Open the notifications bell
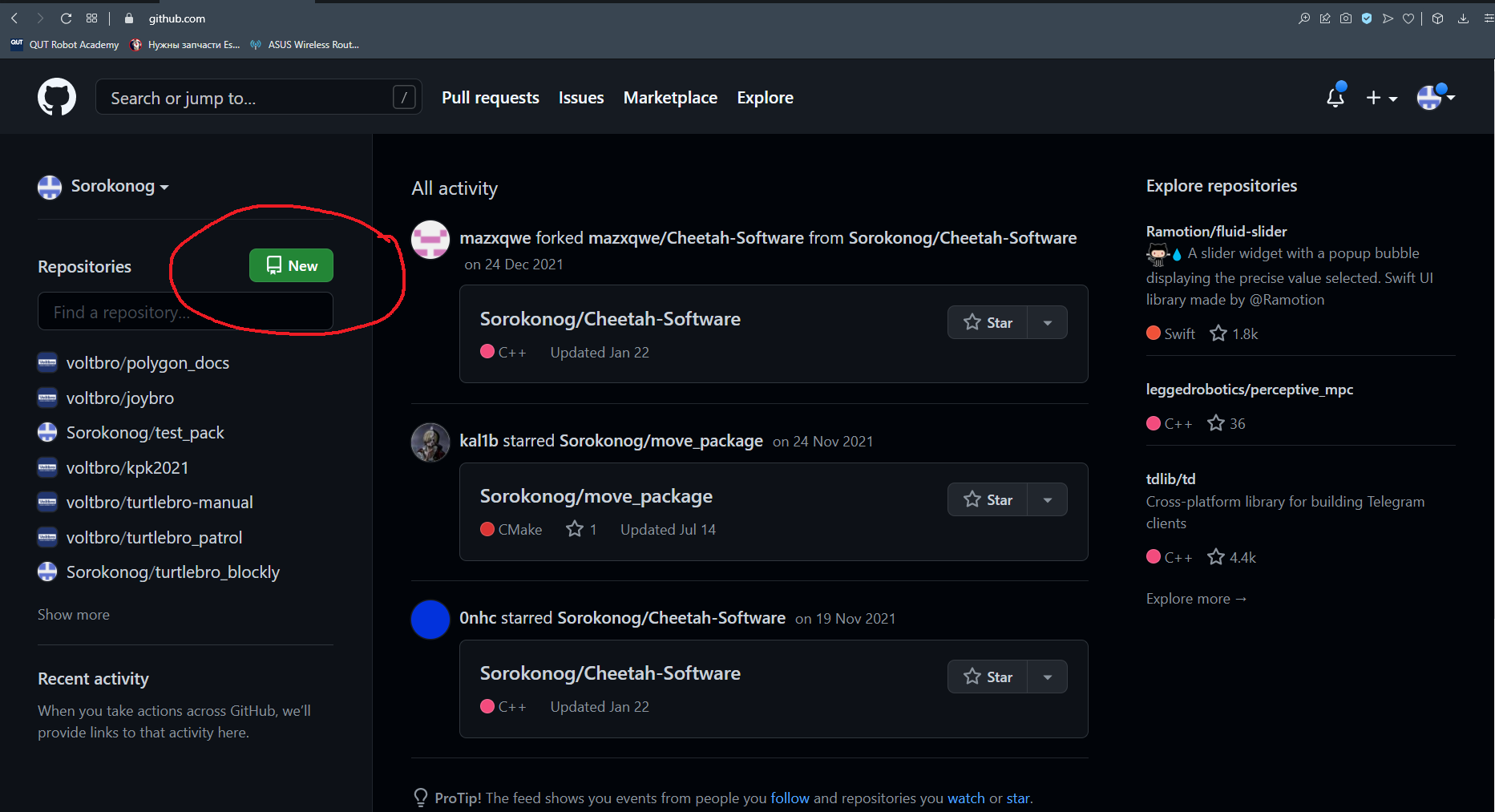The height and width of the screenshot is (812, 1495). click(1335, 98)
